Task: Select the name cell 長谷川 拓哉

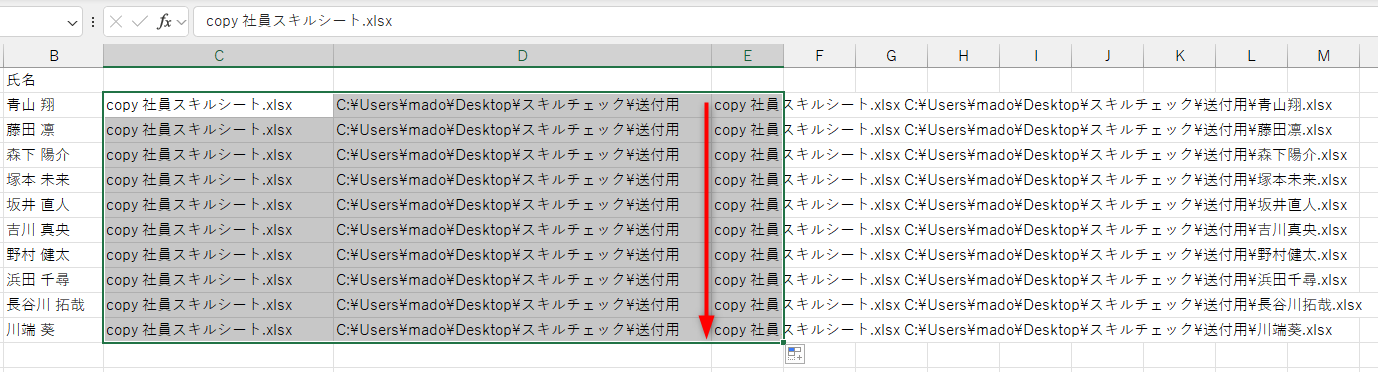Action: point(53,304)
